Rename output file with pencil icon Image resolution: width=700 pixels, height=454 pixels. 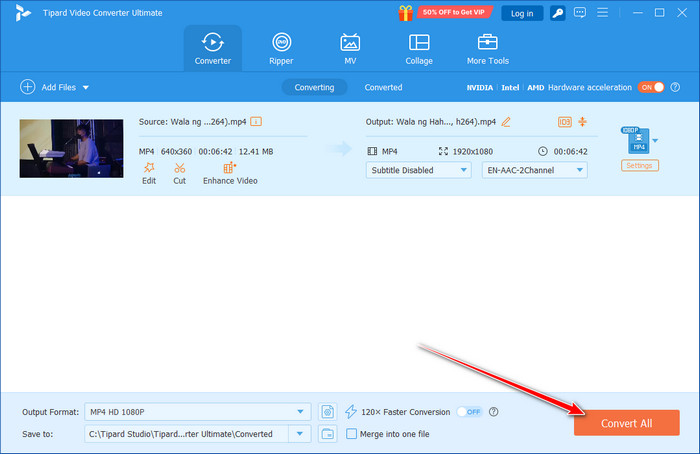click(506, 122)
